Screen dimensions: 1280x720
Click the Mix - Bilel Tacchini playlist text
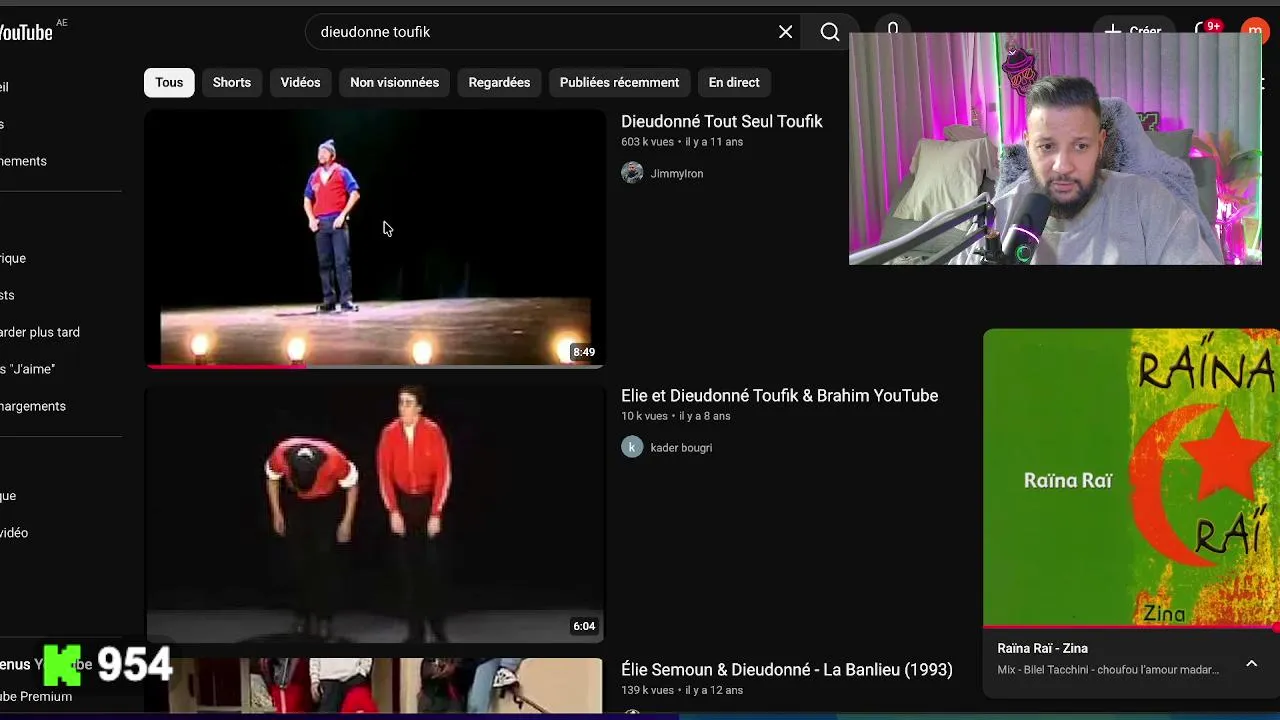(1108, 670)
